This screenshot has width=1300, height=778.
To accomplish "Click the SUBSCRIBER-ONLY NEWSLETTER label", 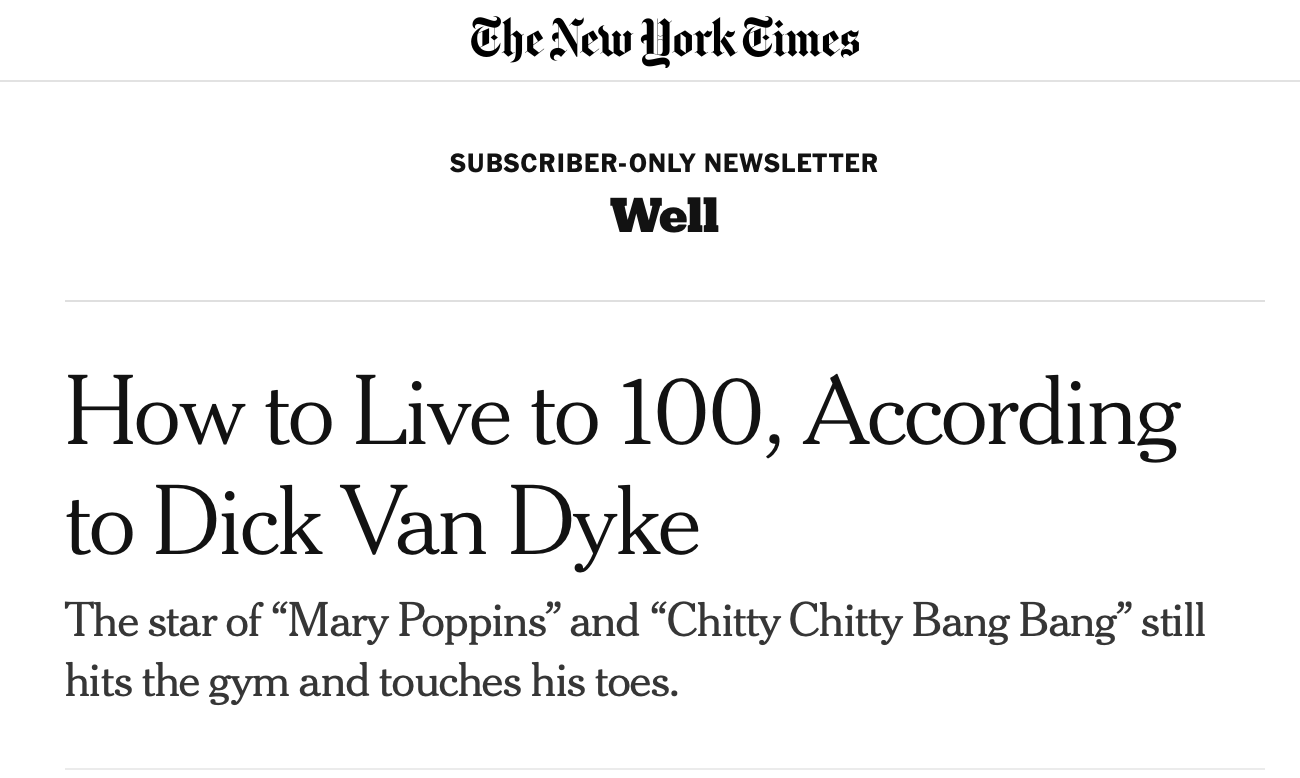I will [x=664, y=163].
